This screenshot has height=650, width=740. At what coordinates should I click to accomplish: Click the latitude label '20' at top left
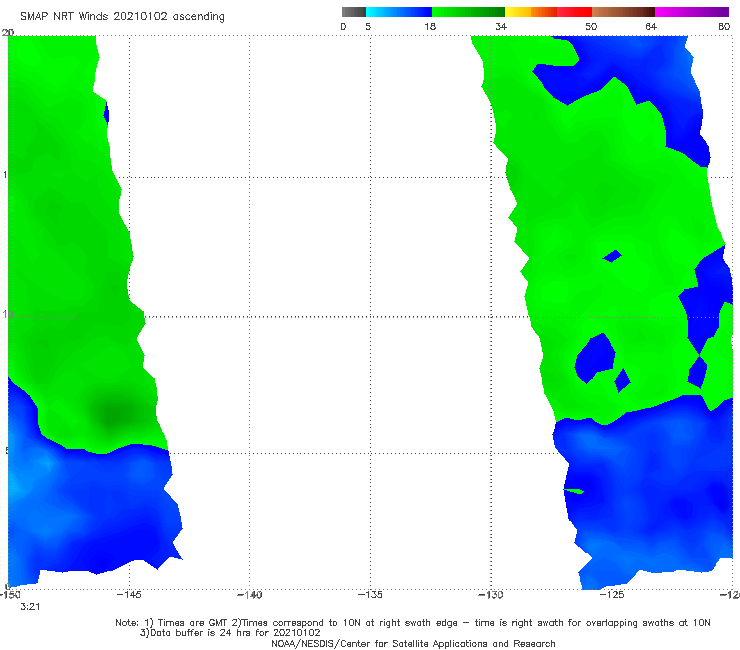8,33
